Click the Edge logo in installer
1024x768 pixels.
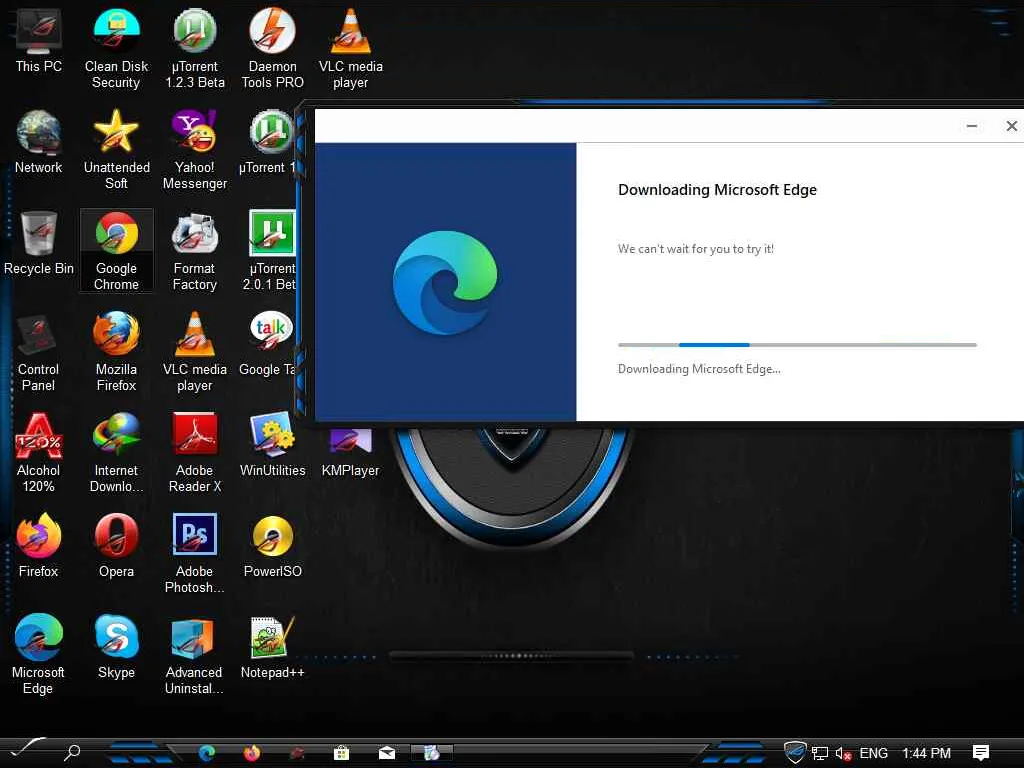(x=445, y=282)
